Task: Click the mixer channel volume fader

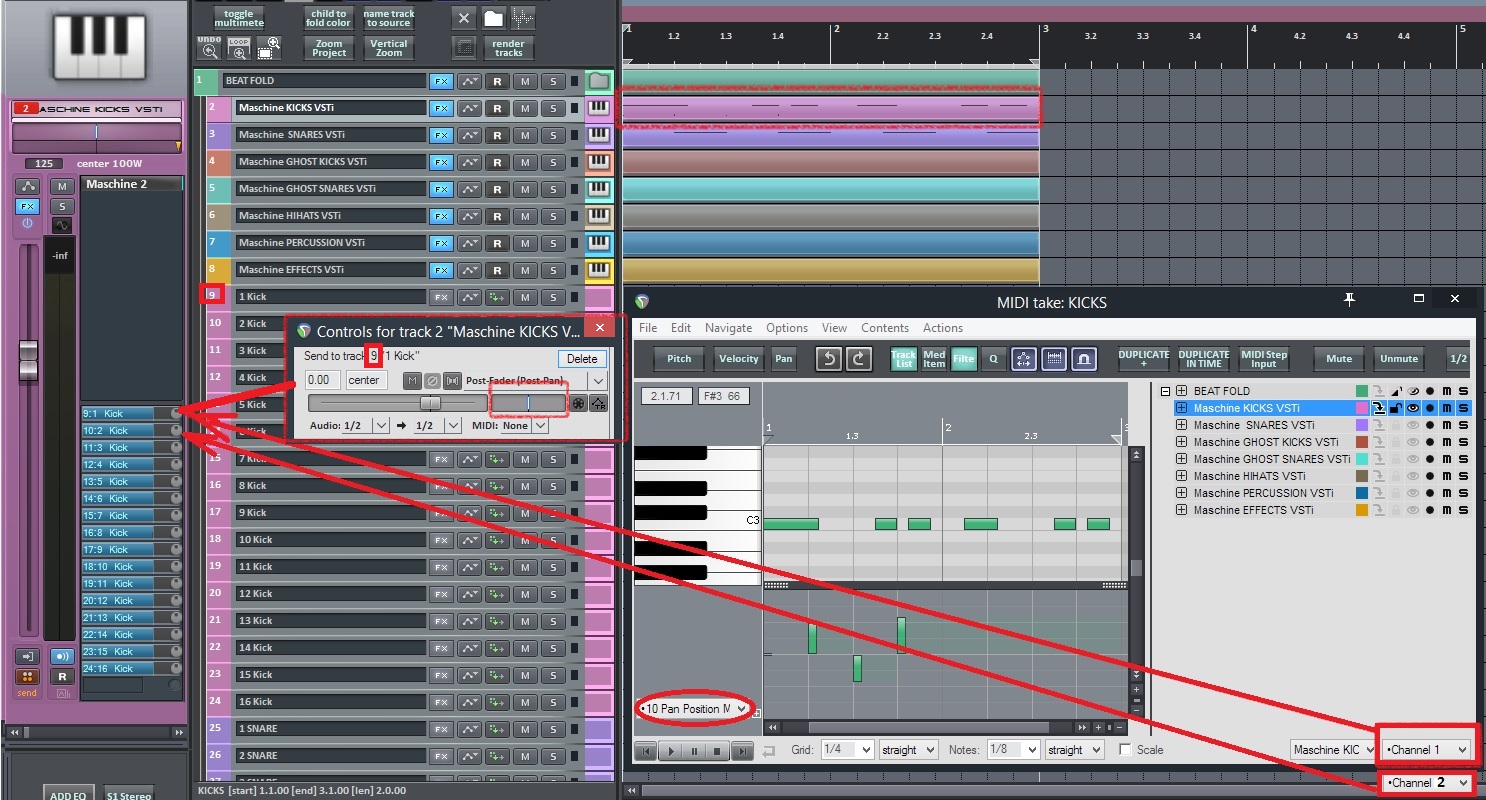Action: click(x=28, y=360)
